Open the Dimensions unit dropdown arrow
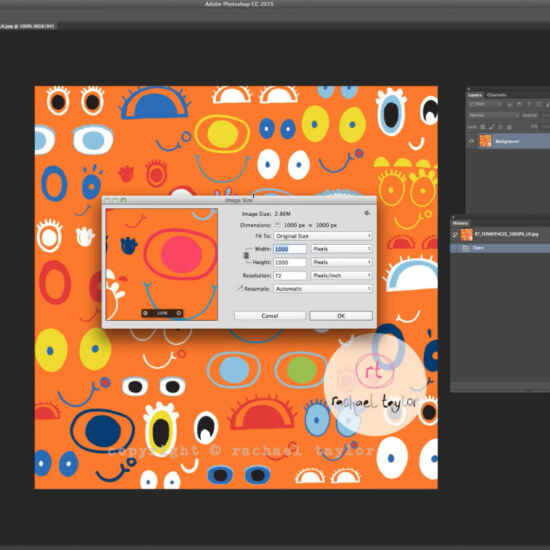Image resolution: width=550 pixels, height=550 pixels. point(277,225)
